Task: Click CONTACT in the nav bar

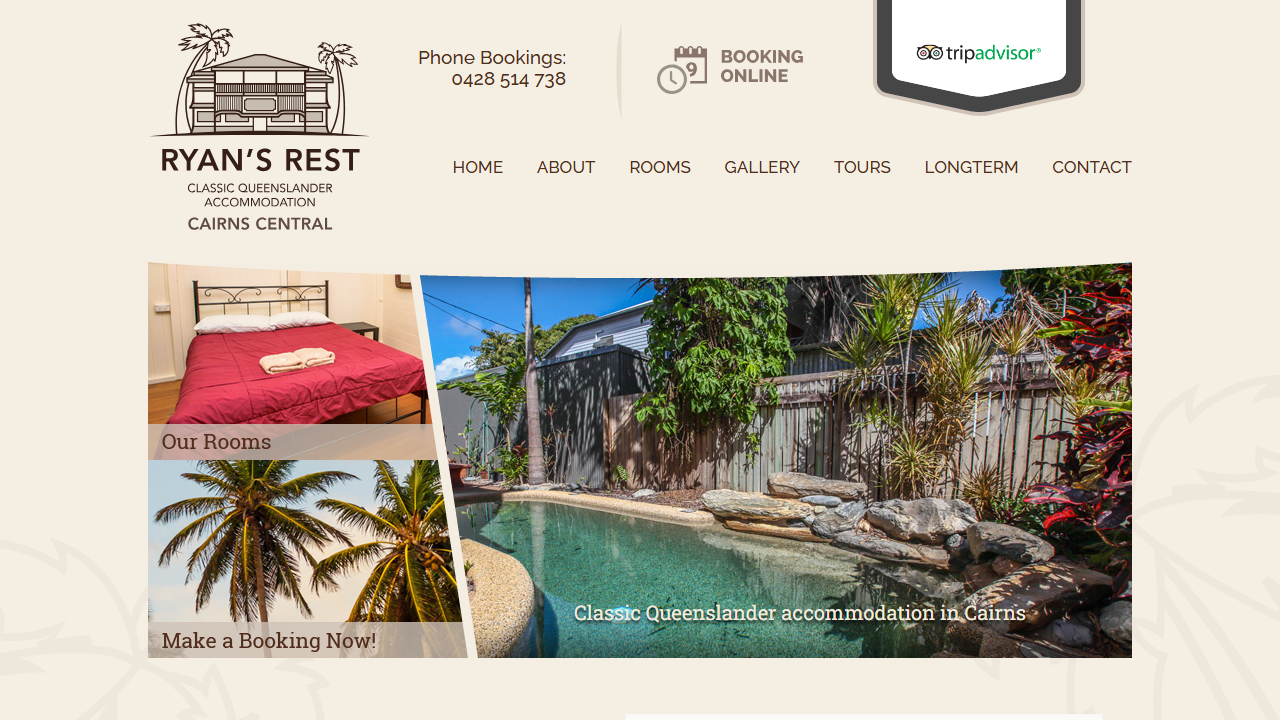Action: 1092,167
